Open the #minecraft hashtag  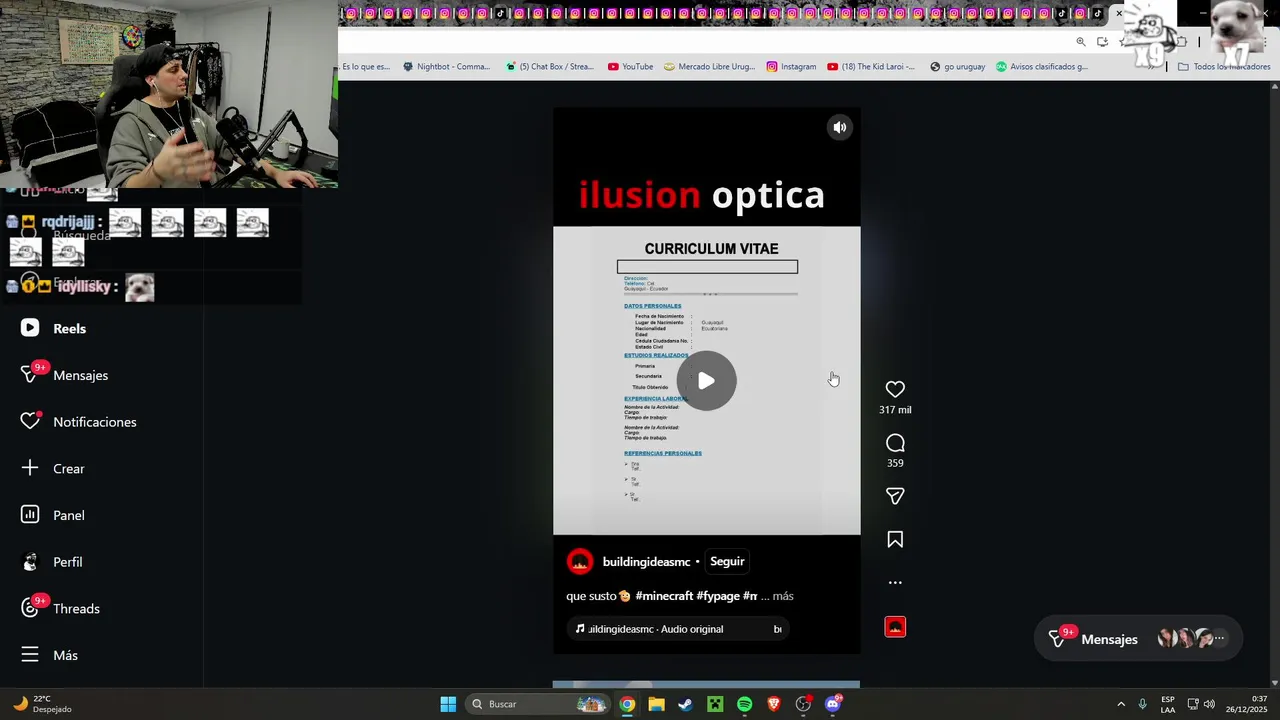coord(664,596)
